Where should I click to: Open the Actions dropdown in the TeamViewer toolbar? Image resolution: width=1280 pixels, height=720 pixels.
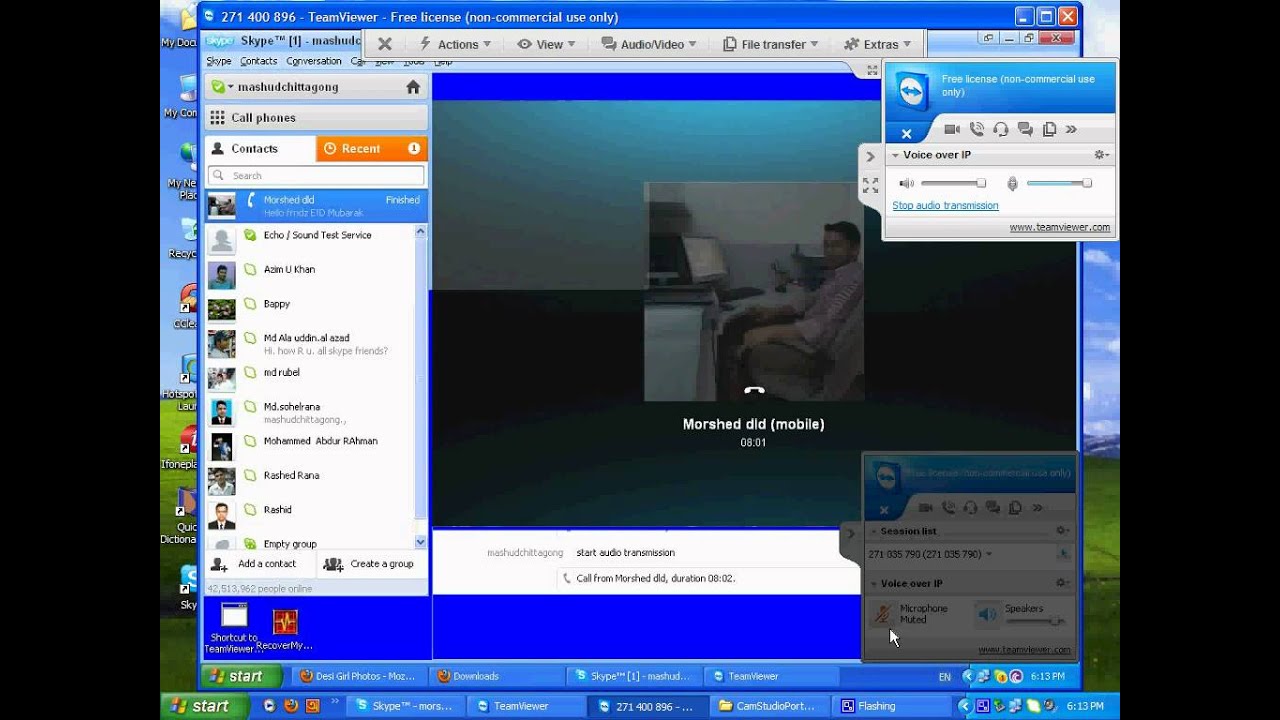click(455, 44)
